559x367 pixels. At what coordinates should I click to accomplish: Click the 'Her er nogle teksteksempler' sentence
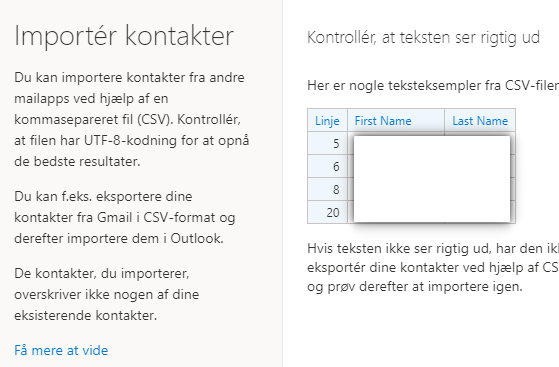click(433, 86)
